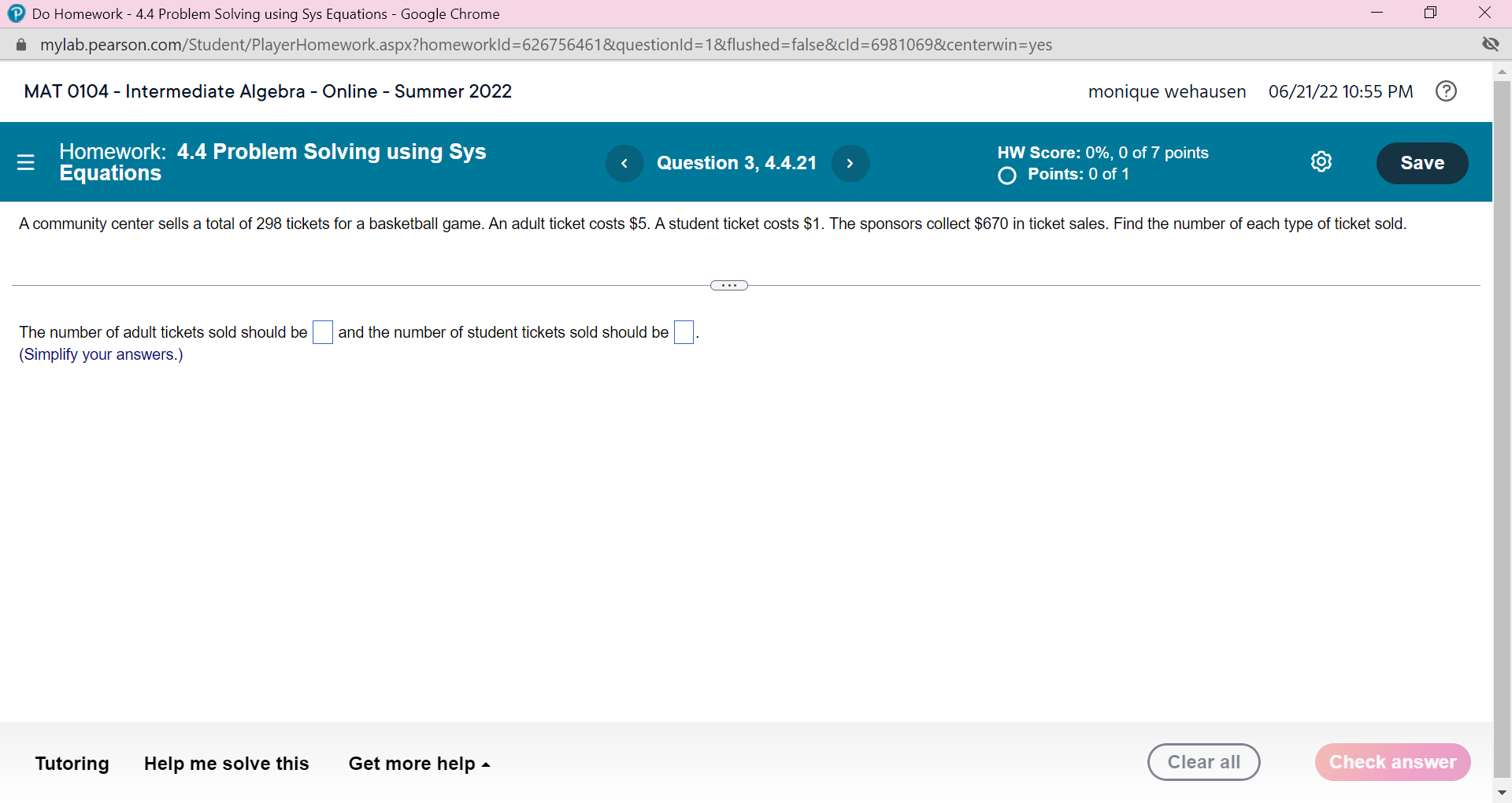Open the help question mark icon
The width and height of the screenshot is (1512, 803).
click(1446, 91)
